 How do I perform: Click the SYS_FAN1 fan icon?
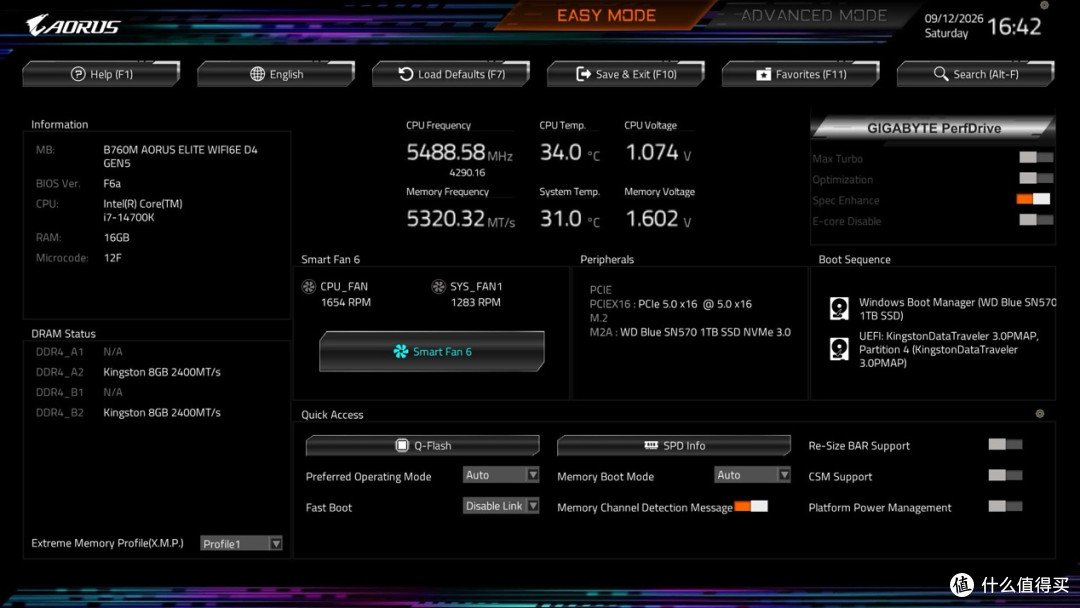tap(438, 286)
